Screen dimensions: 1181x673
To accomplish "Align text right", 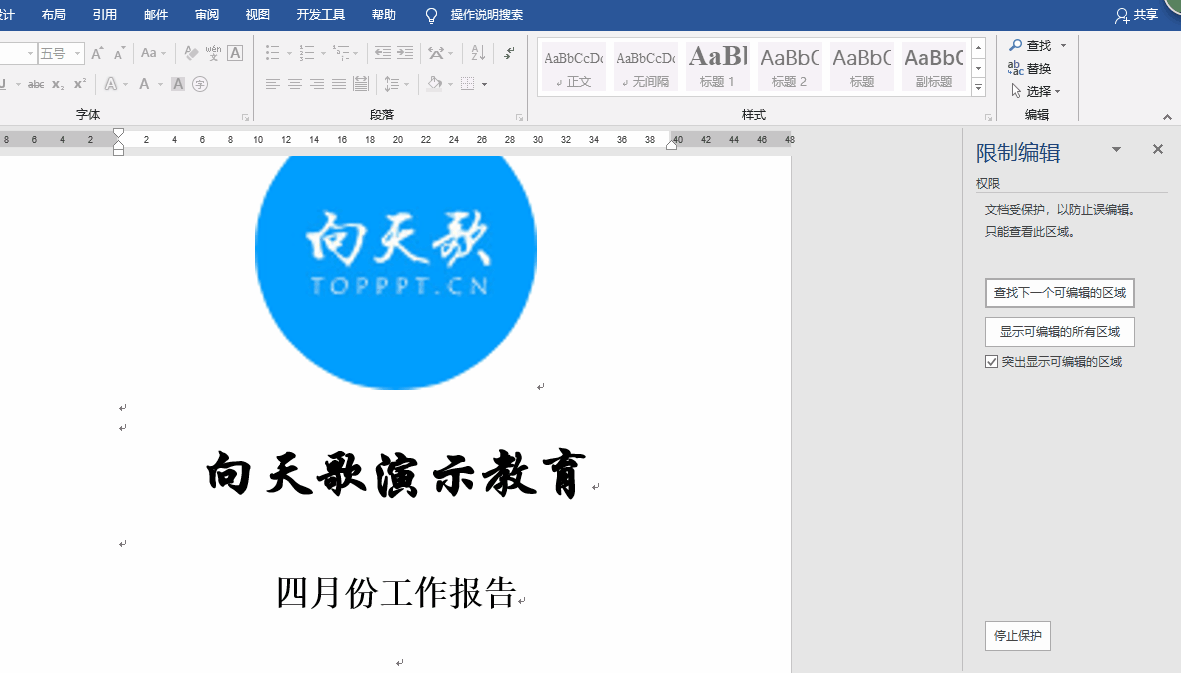I will pyautogui.click(x=317, y=84).
